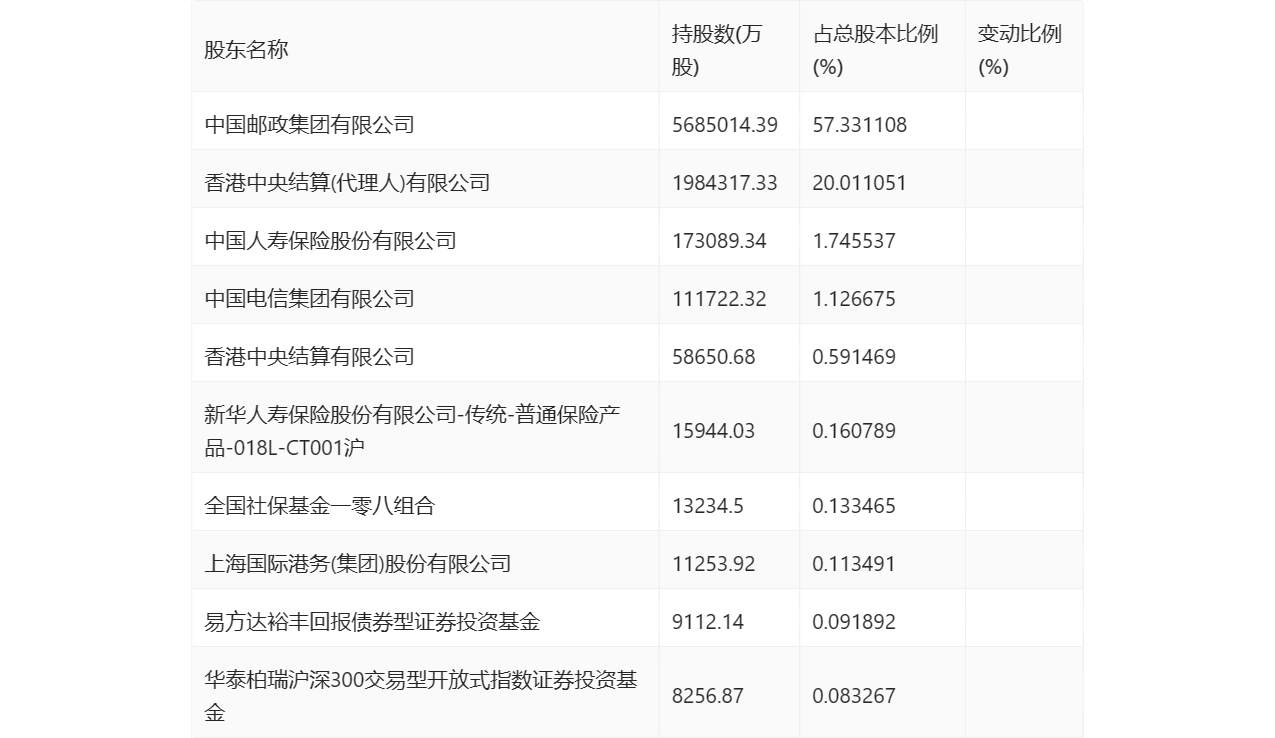
Task: Click holdings value 15944.03
Action: (714, 431)
